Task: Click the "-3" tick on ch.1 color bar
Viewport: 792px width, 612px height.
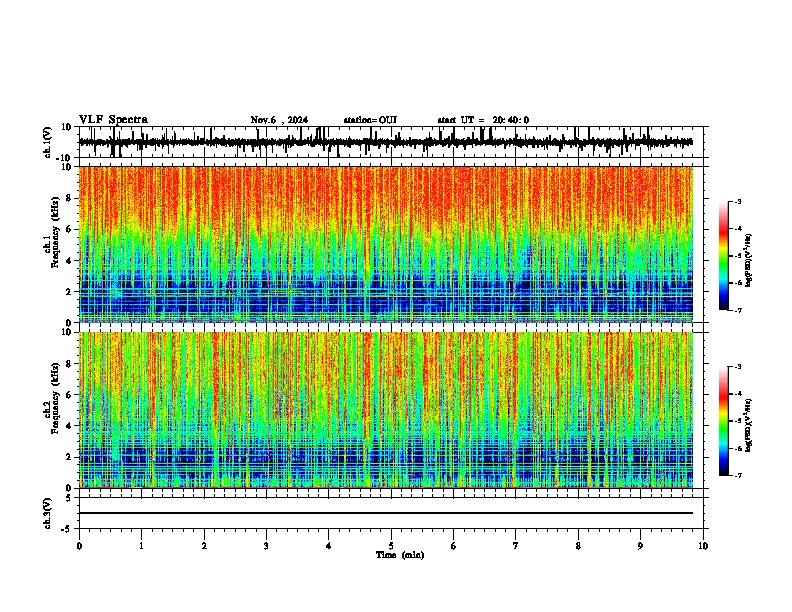Action: click(737, 201)
